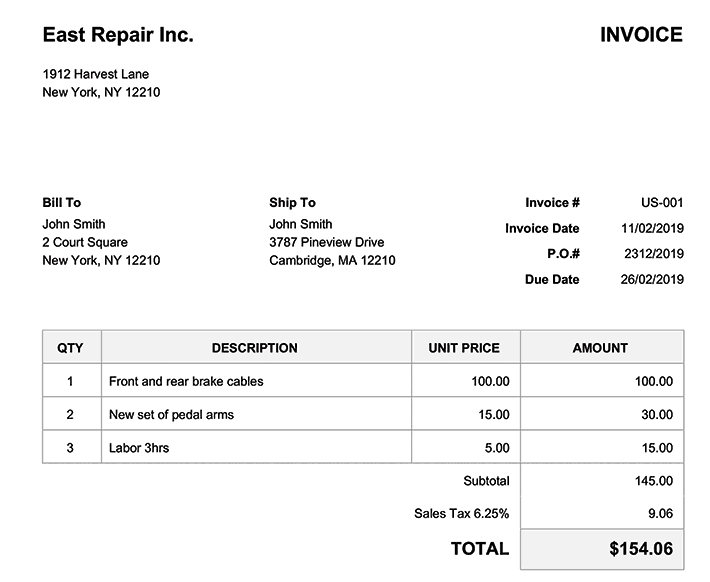
Task: Click the UNIT PRICE column header
Action: click(464, 348)
